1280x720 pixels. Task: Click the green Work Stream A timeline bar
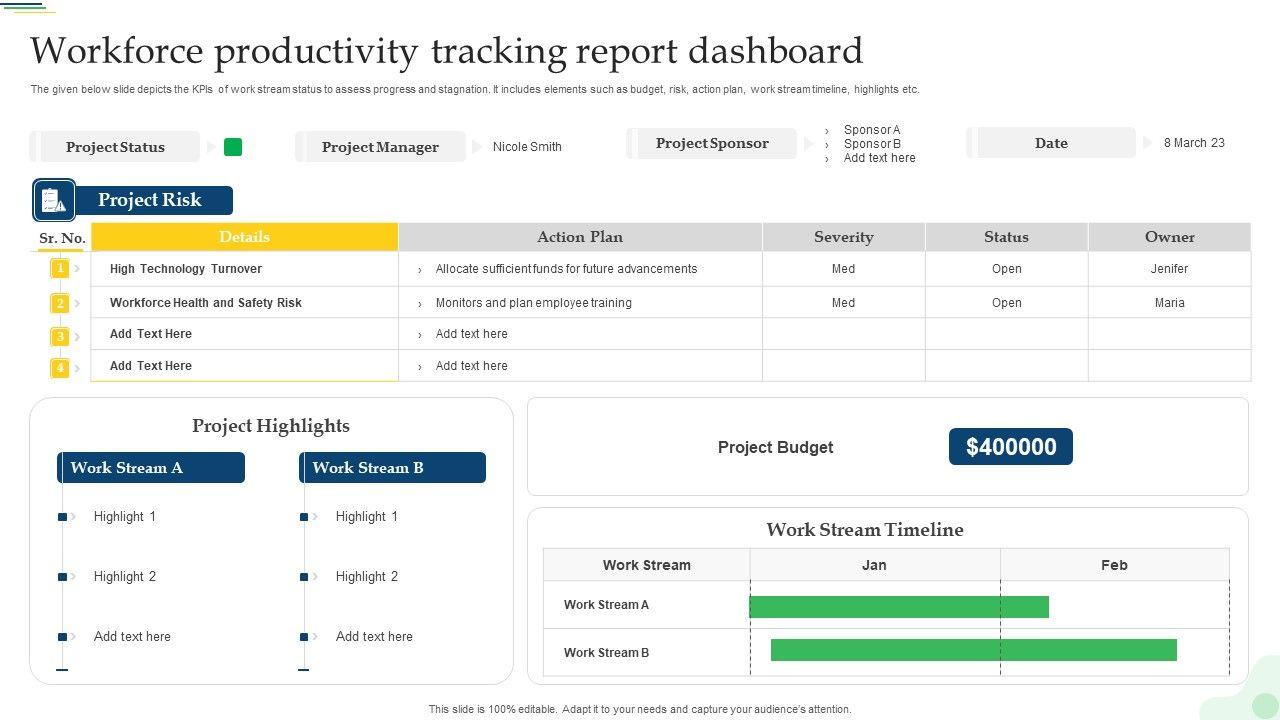pos(899,607)
